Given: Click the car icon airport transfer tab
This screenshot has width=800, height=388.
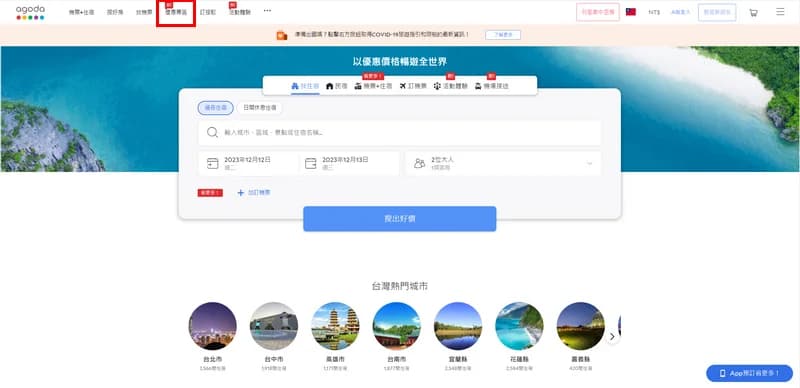Looking at the screenshot, I should coord(478,86).
